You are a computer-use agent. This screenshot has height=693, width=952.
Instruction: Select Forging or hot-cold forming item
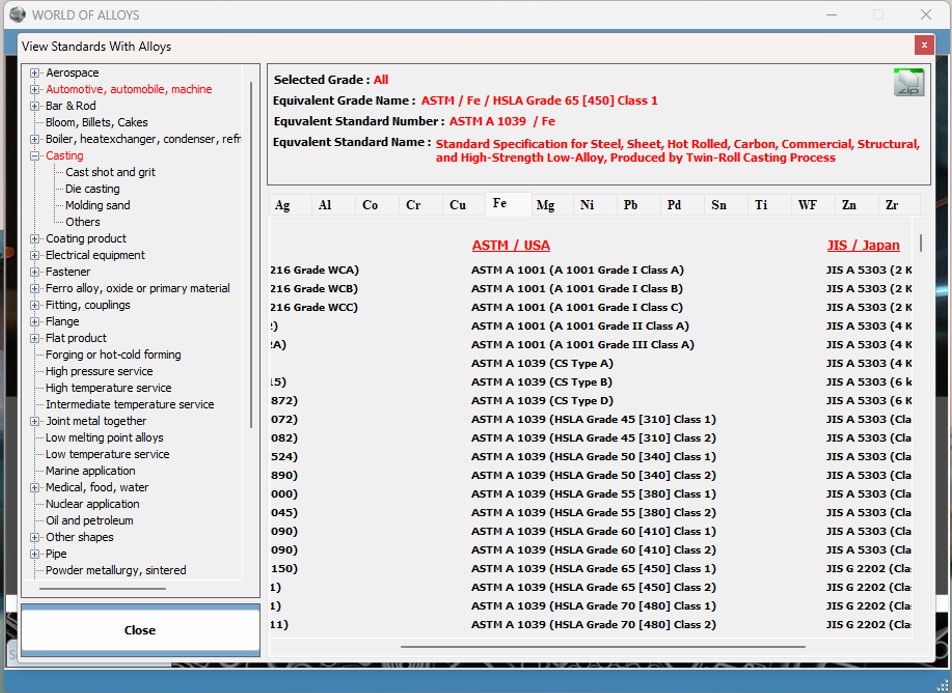[x=113, y=355]
